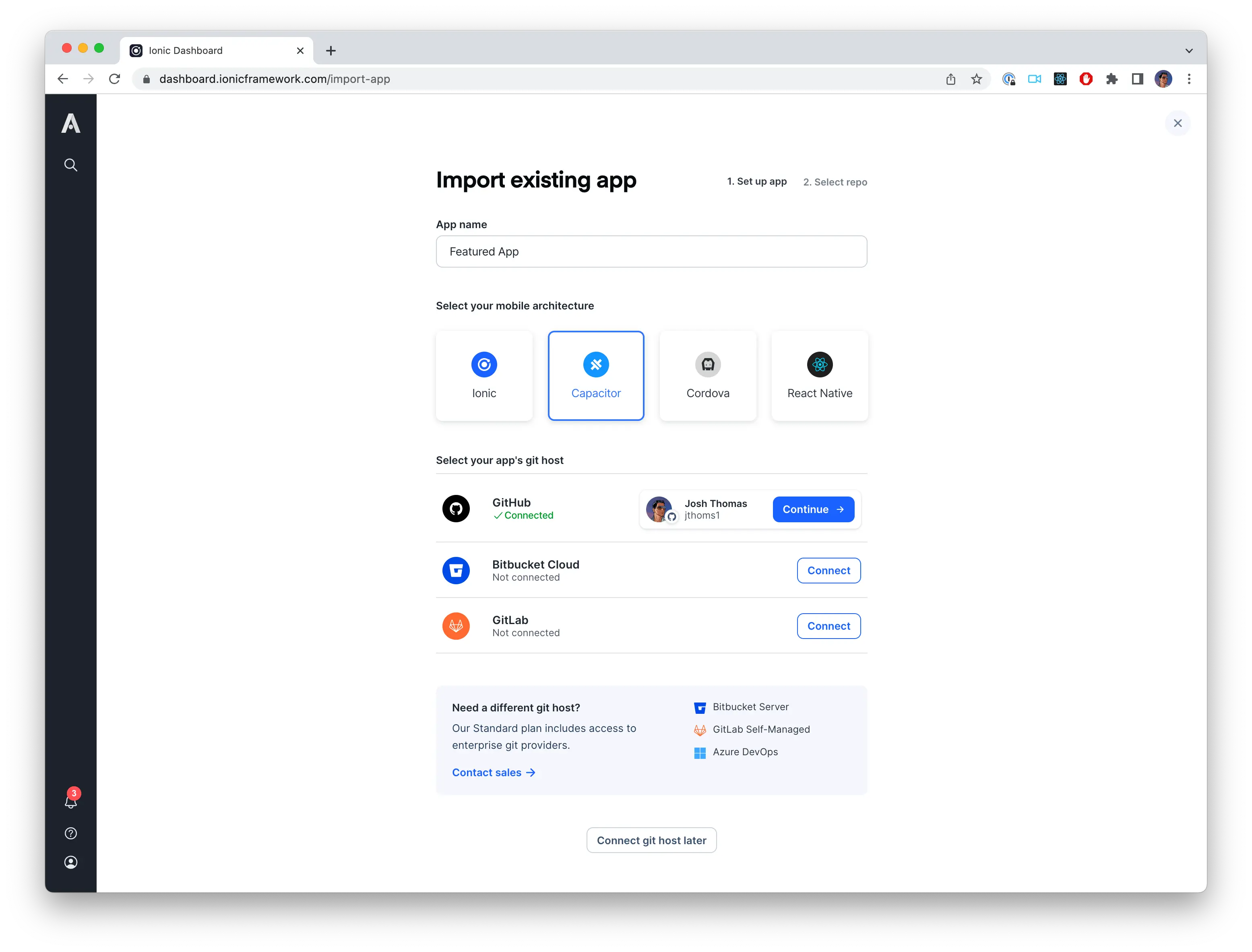The height and width of the screenshot is (952, 1252).
Task: Select the Capacitor architecture card
Action: click(x=595, y=375)
